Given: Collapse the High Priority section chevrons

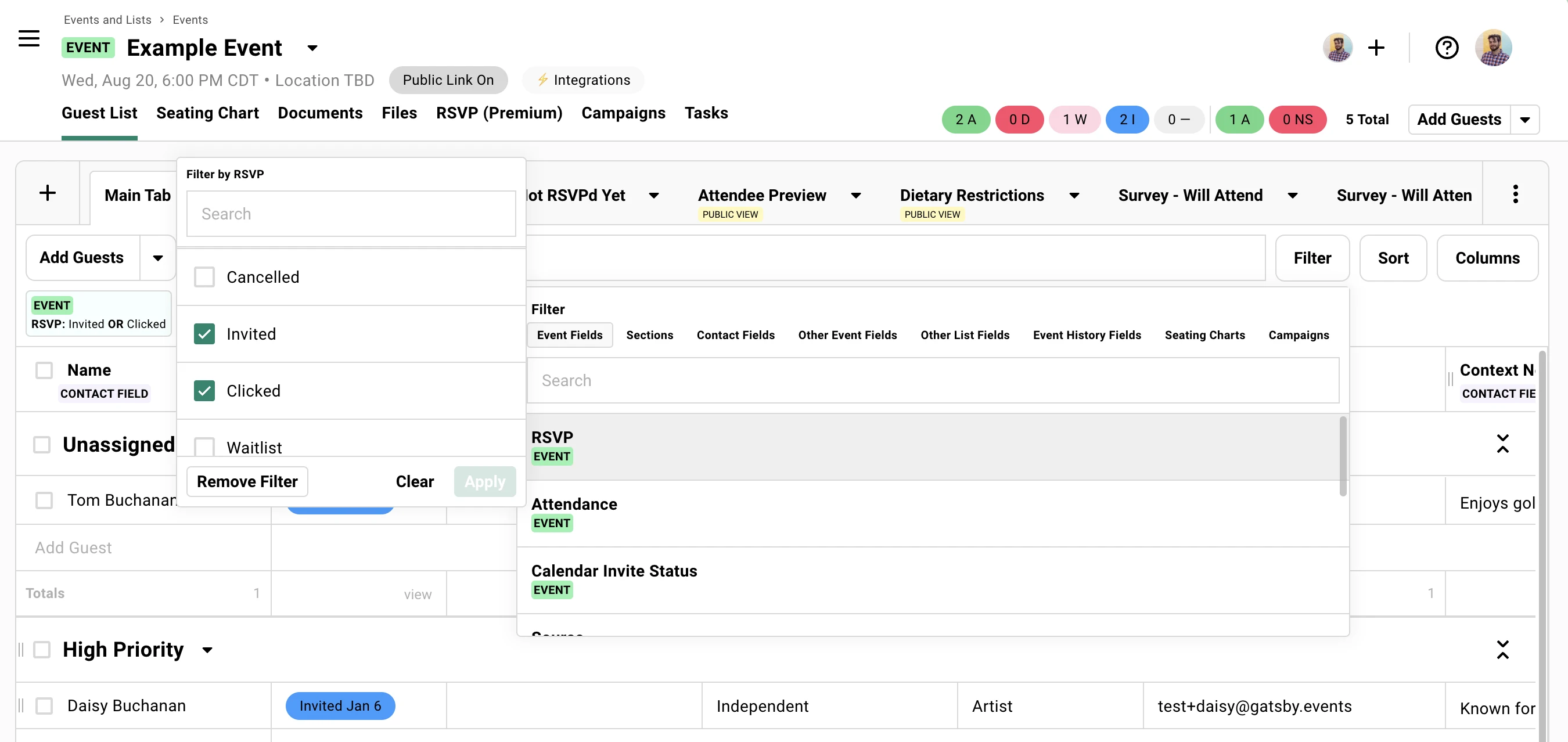Looking at the screenshot, I should click(1502, 650).
